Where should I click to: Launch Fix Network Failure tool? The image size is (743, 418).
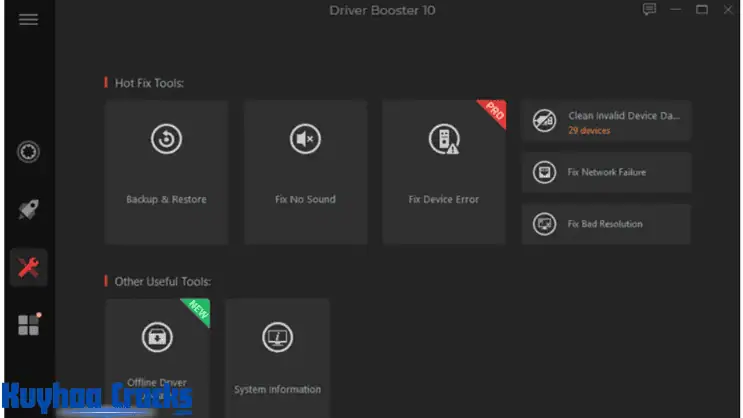(x=606, y=172)
